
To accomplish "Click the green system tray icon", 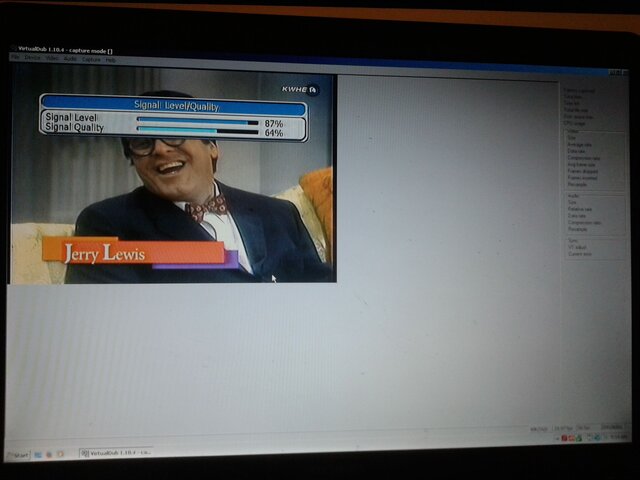I will pos(579,438).
